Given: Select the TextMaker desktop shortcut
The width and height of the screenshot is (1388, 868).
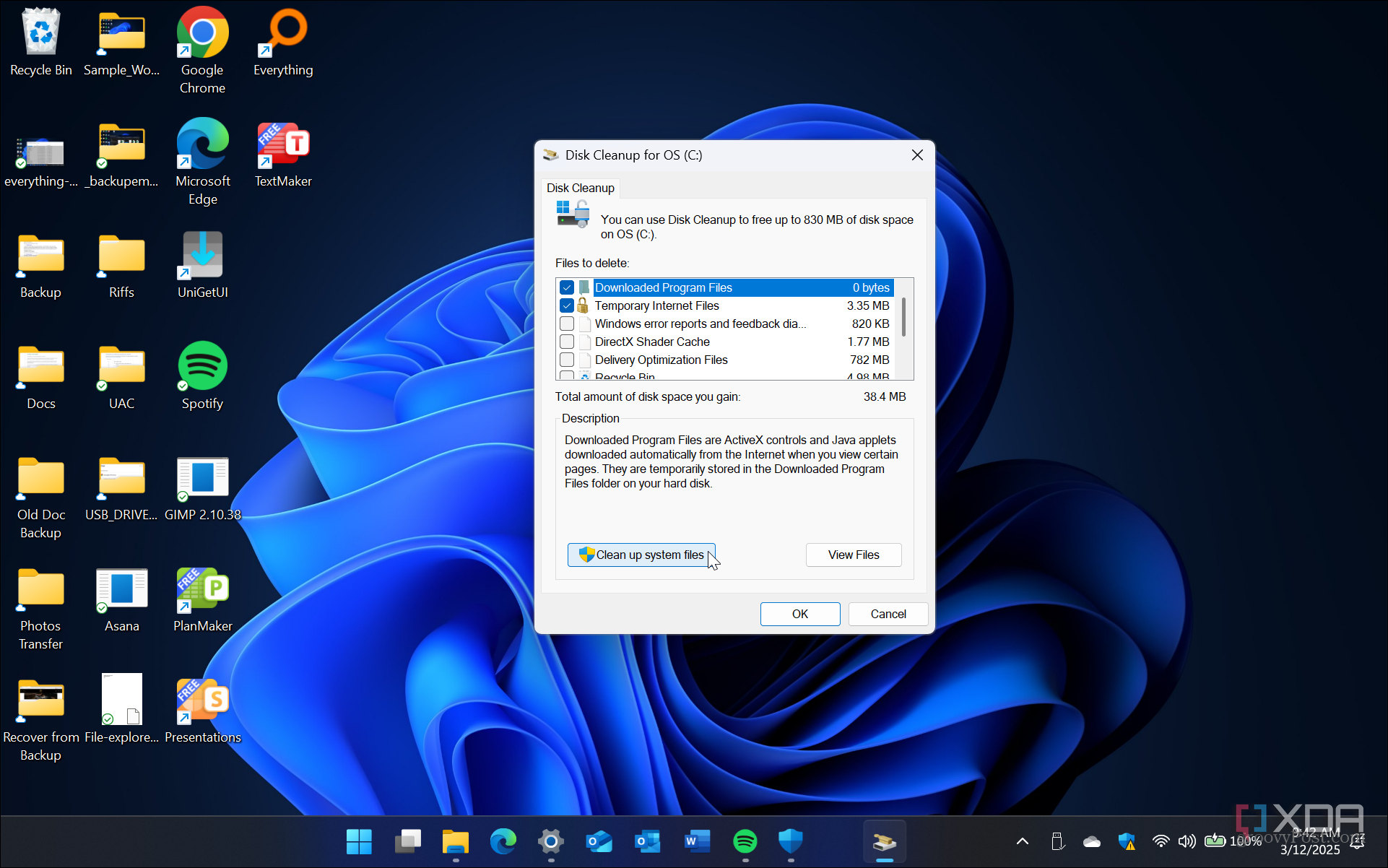Looking at the screenshot, I should click(283, 153).
